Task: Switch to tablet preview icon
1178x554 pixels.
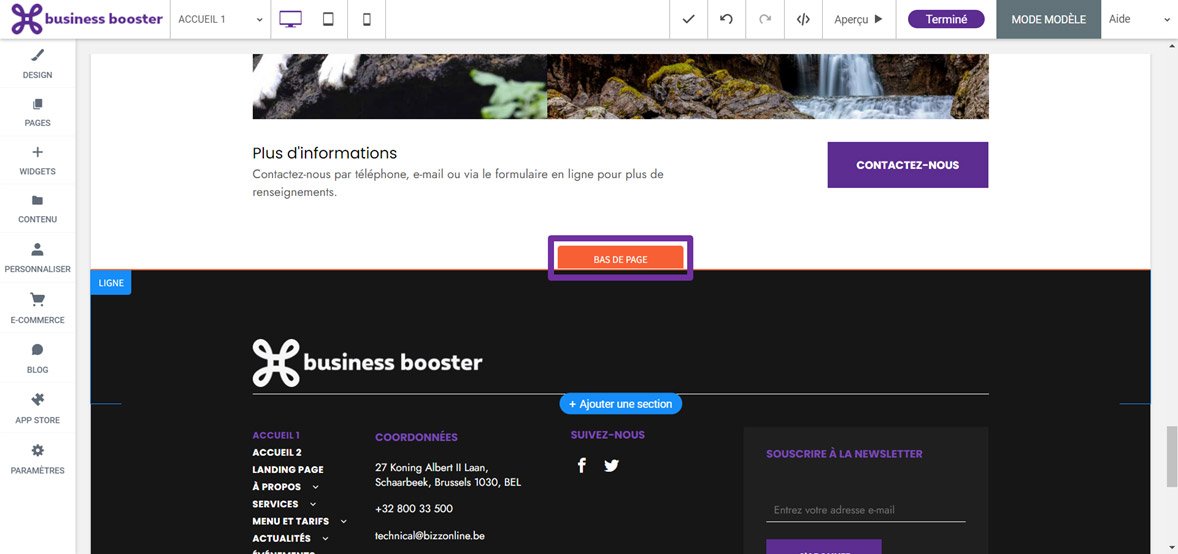Action: tap(328, 19)
